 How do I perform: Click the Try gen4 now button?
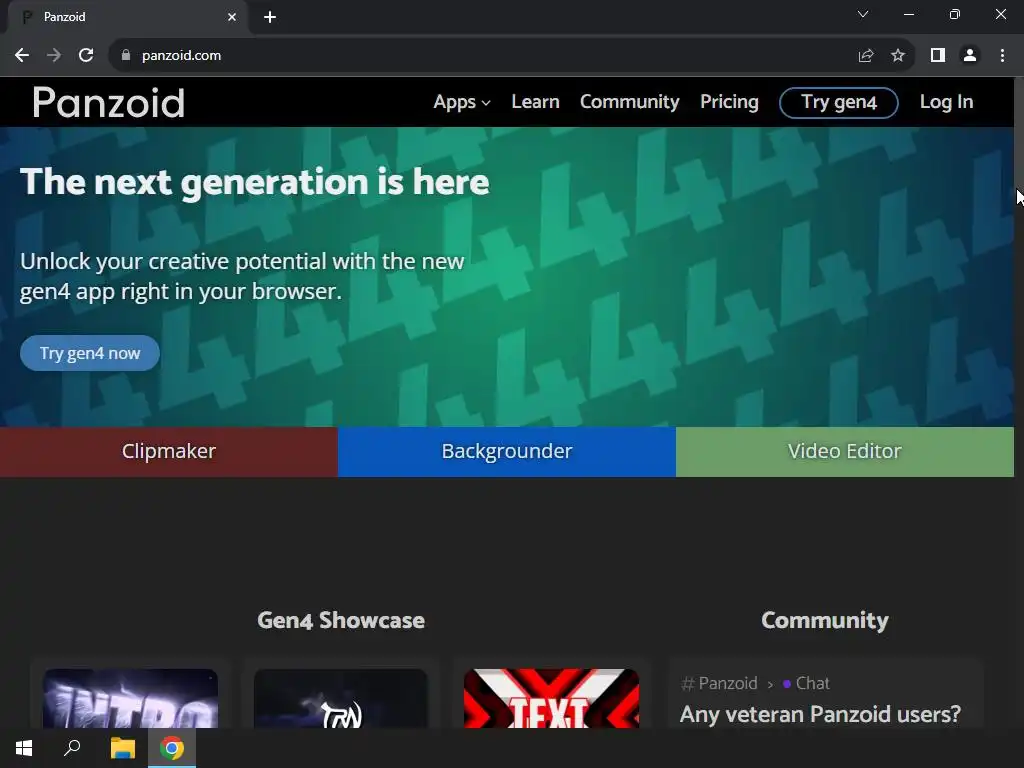(90, 353)
